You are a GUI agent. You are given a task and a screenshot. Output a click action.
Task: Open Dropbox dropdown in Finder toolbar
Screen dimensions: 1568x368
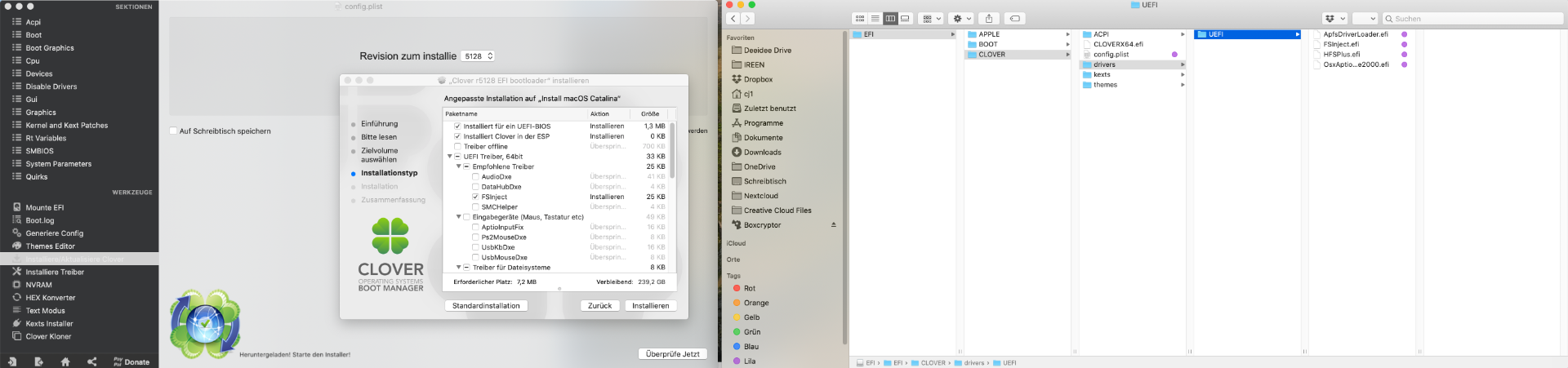pyautogui.click(x=1334, y=18)
